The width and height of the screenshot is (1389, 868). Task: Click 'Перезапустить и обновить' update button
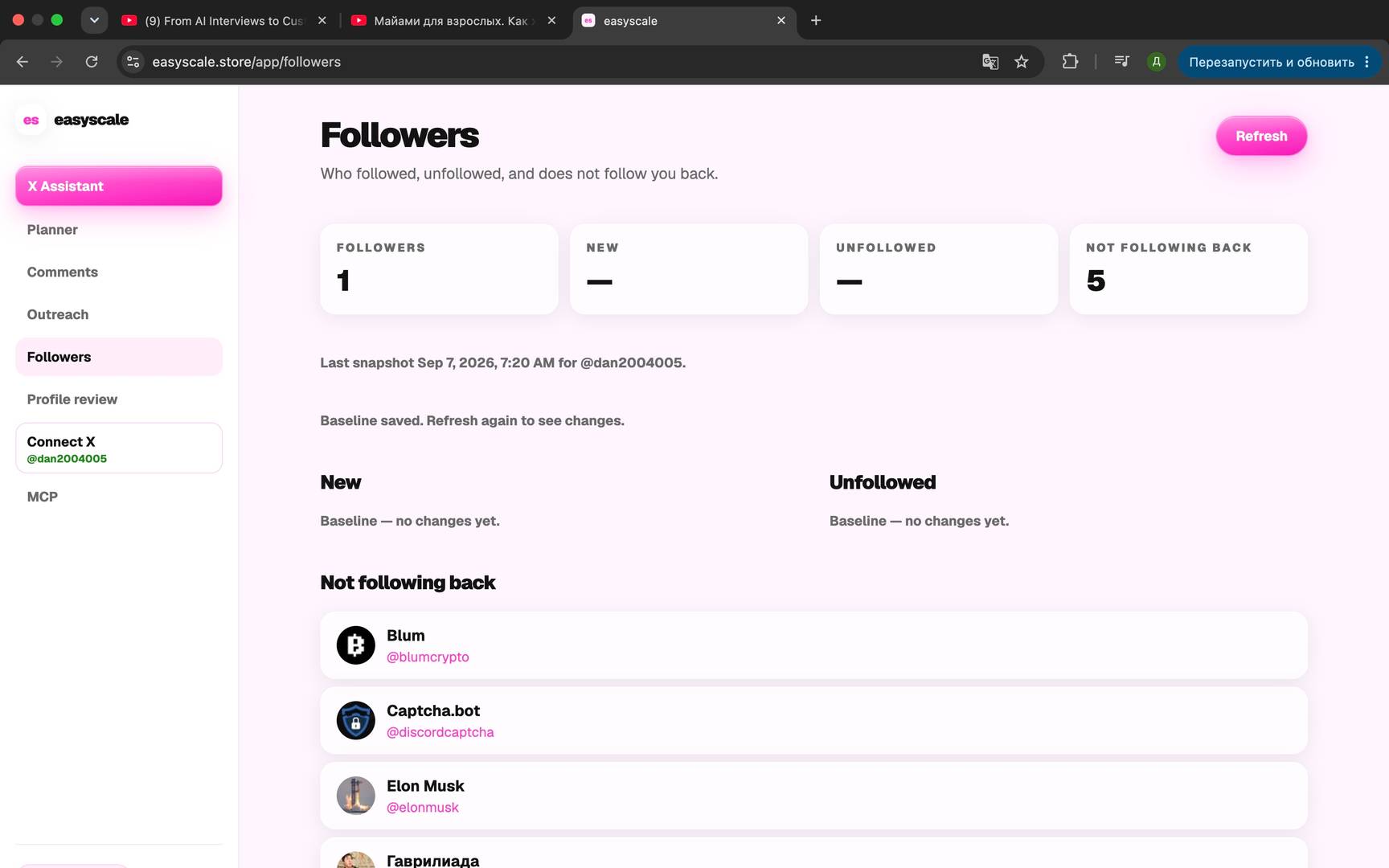point(1280,62)
